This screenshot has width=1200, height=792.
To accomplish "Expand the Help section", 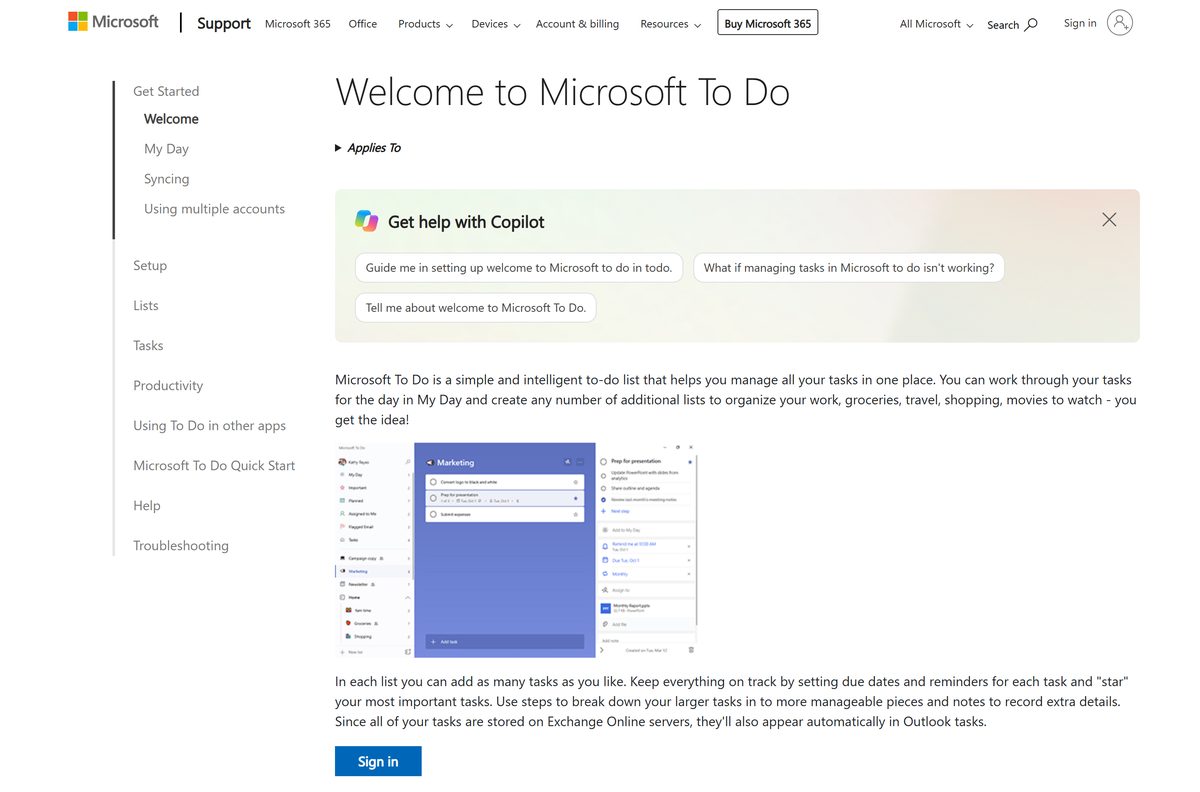I will (x=147, y=506).
